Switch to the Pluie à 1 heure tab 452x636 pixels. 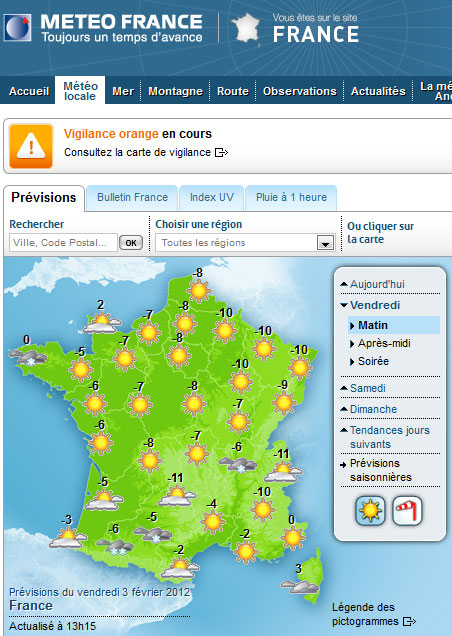point(291,198)
